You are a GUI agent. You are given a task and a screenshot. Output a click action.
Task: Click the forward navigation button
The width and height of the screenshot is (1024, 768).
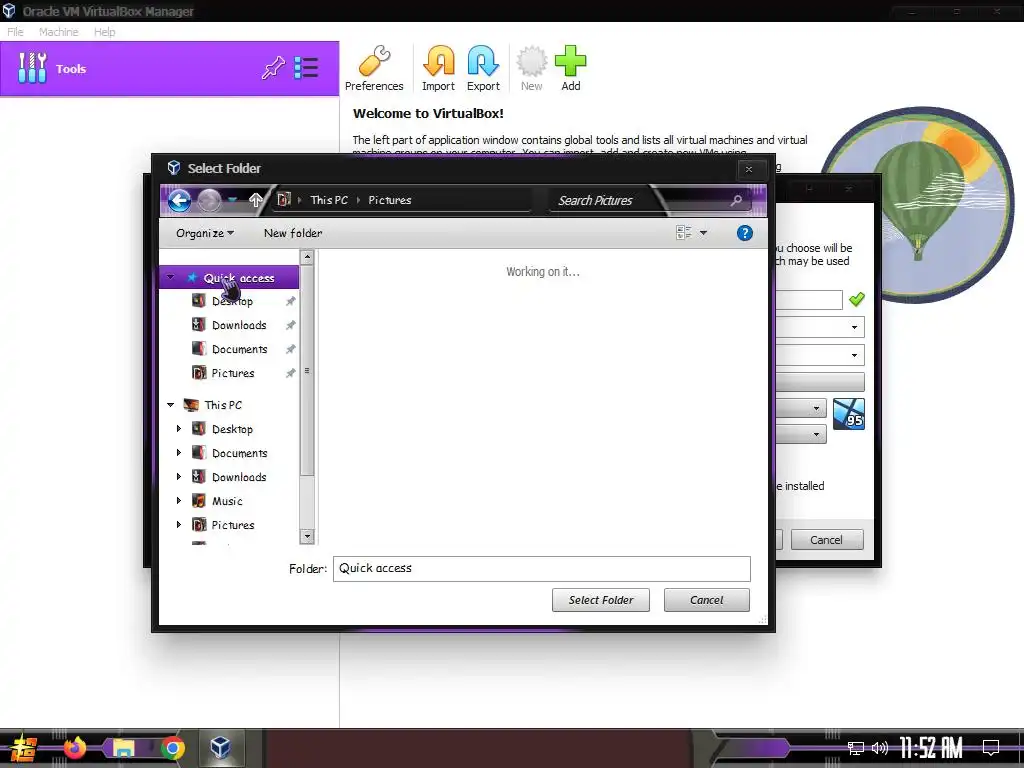[209, 200]
